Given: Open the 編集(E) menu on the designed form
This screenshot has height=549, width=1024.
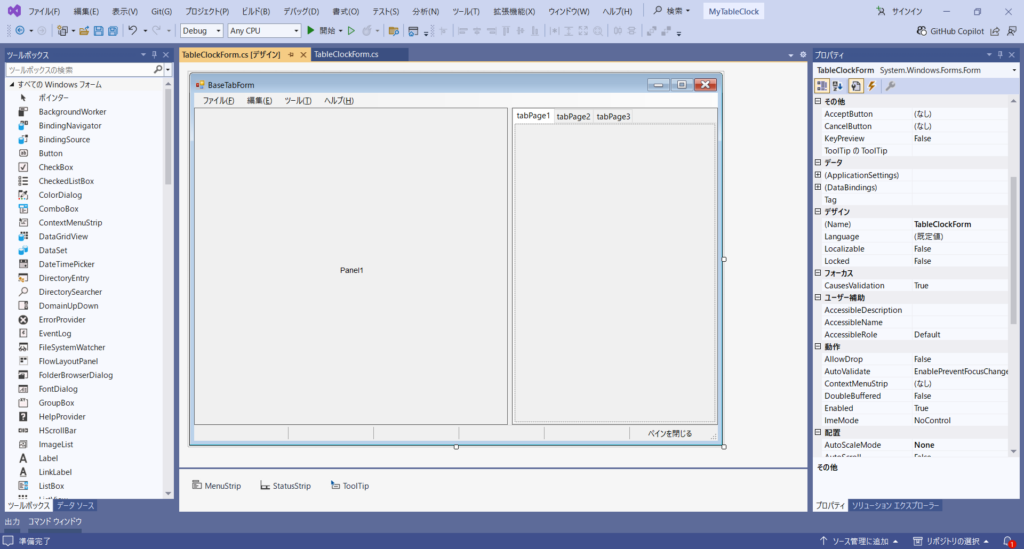Looking at the screenshot, I should [x=259, y=101].
